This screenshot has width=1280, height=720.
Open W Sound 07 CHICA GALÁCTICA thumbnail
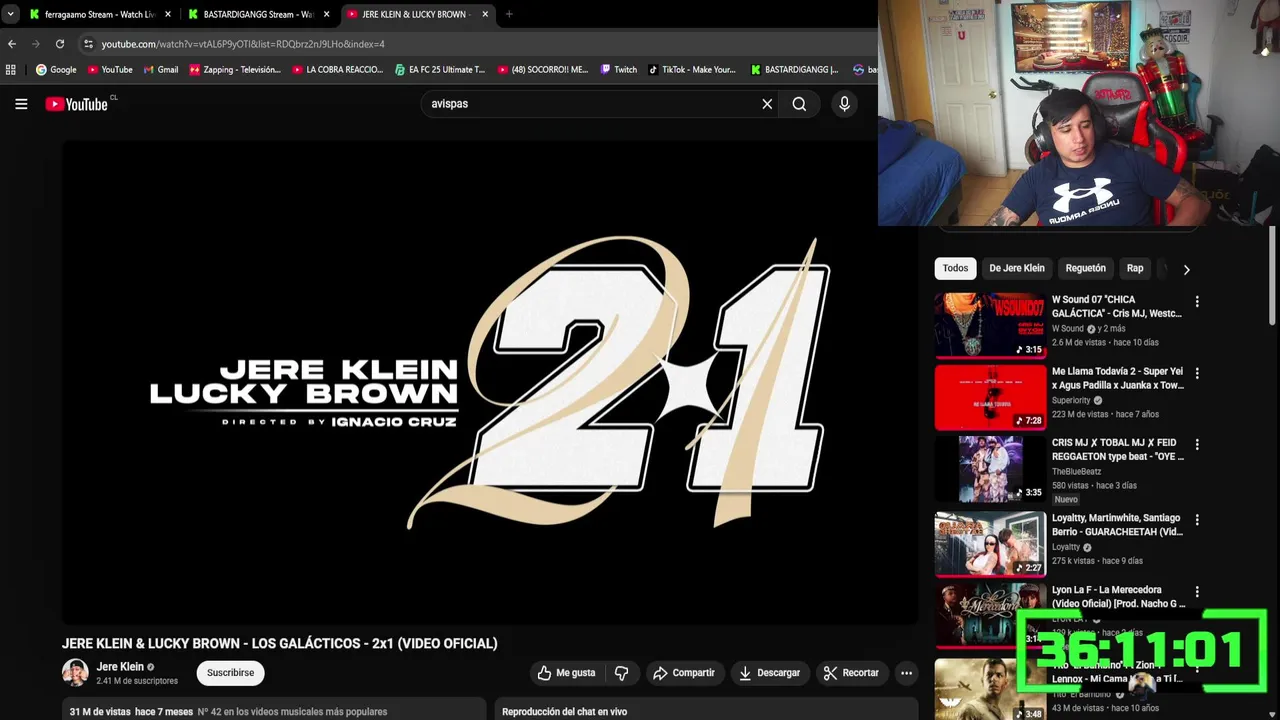[x=990, y=325]
